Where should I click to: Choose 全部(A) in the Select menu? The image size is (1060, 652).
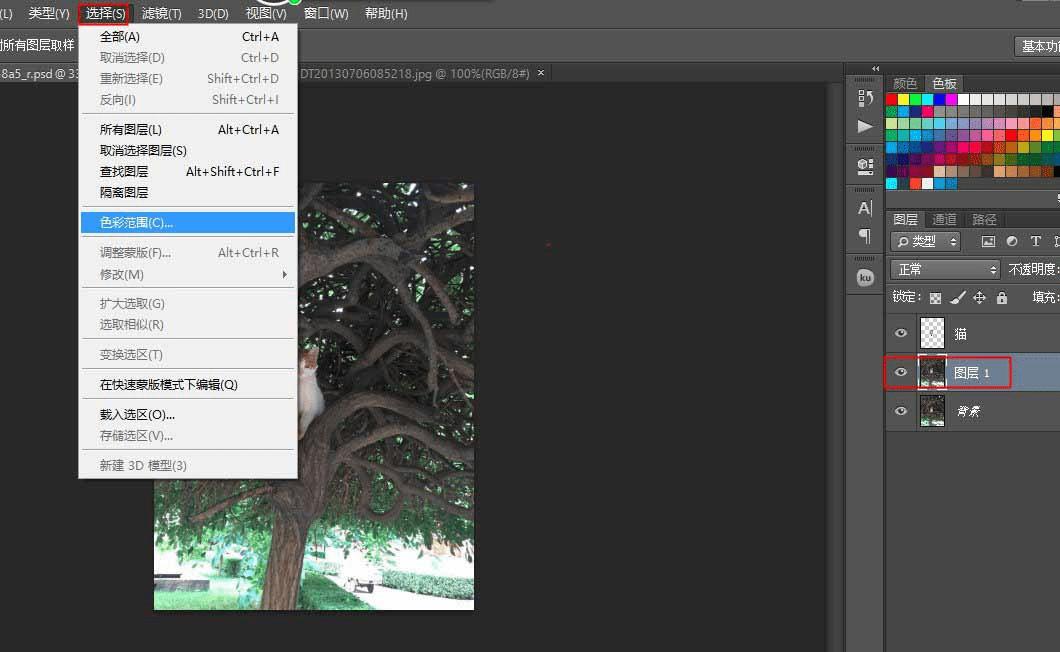(x=188, y=37)
